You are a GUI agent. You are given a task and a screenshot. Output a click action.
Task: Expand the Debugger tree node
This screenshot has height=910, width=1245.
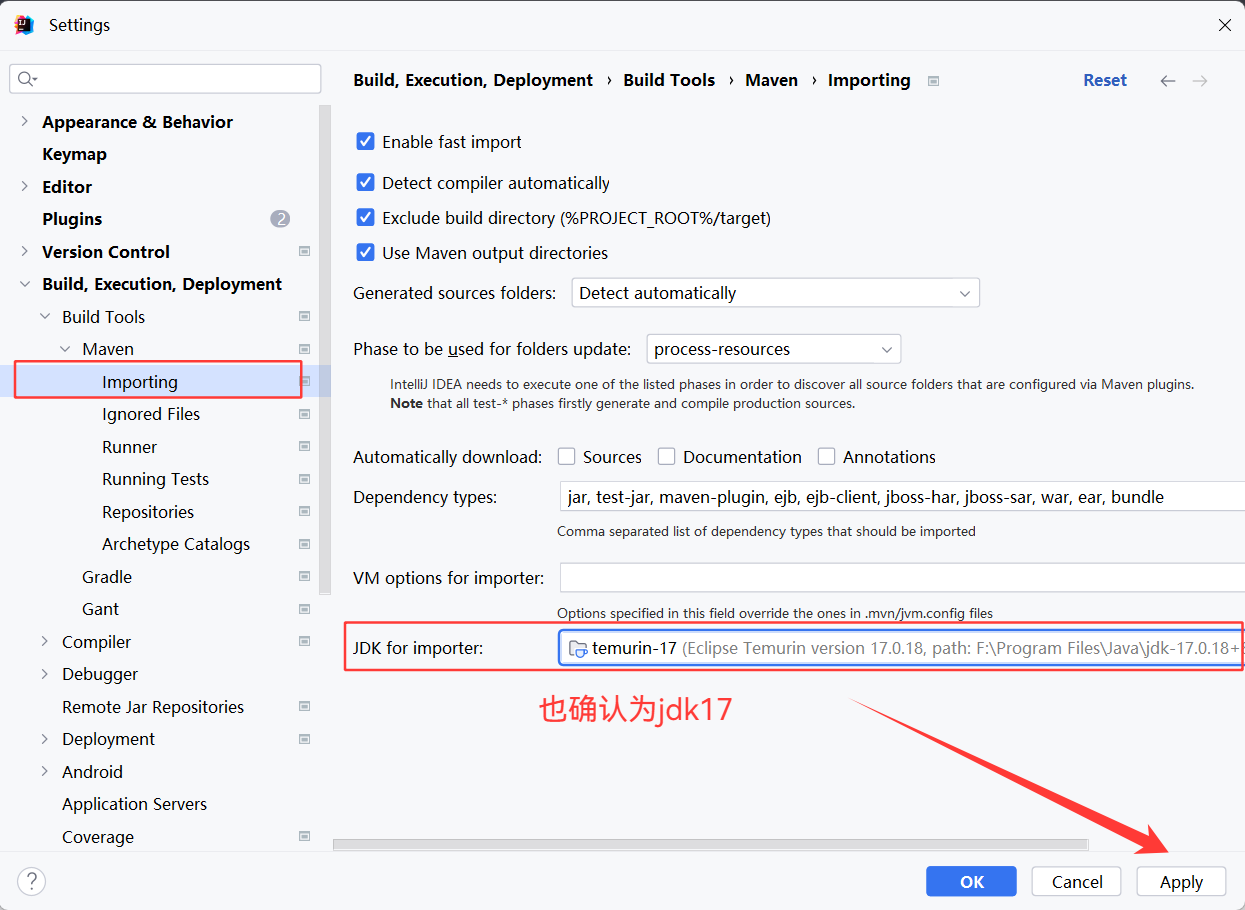pos(45,674)
